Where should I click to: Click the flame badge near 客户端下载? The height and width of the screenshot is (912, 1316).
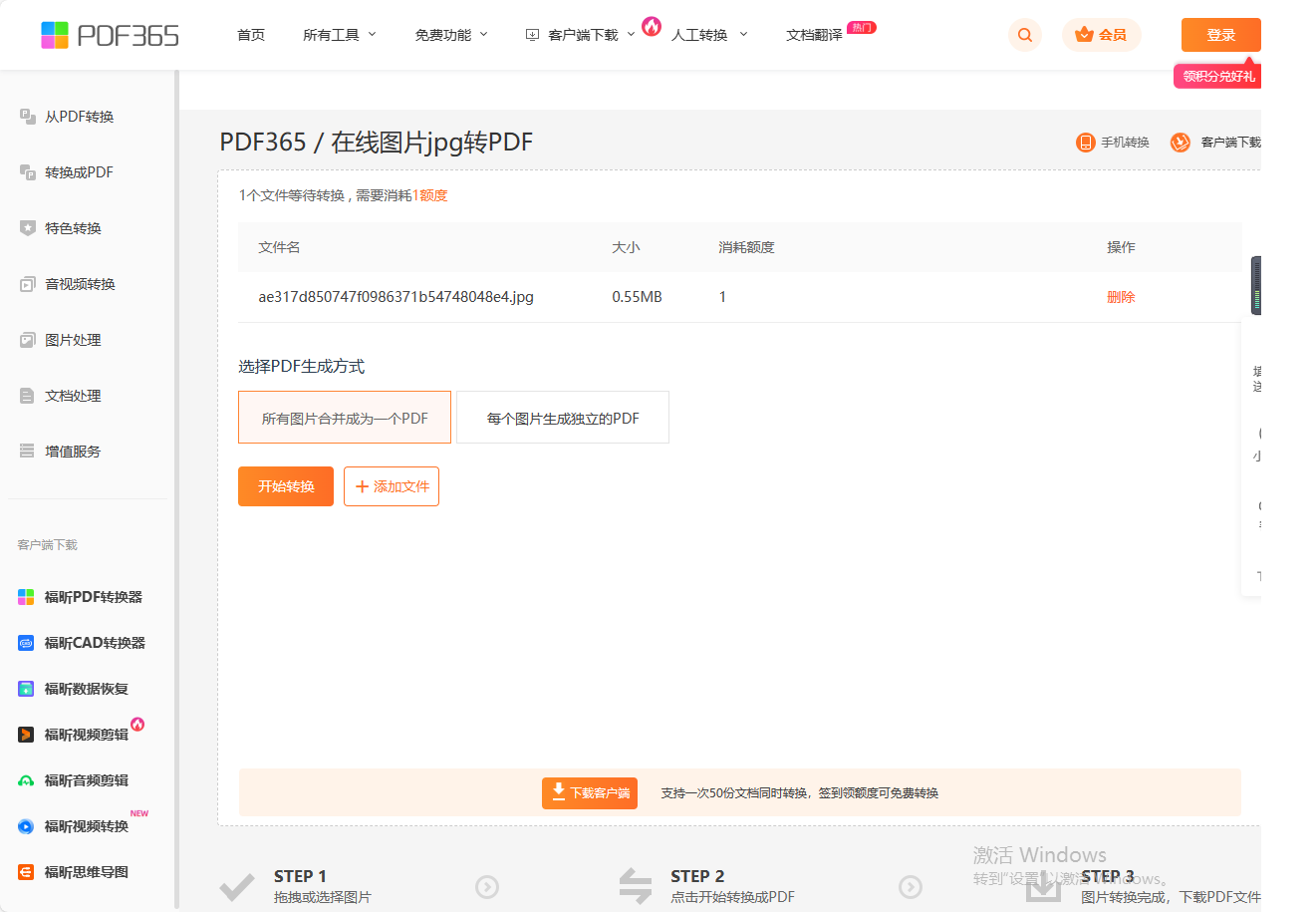pyautogui.click(x=652, y=26)
